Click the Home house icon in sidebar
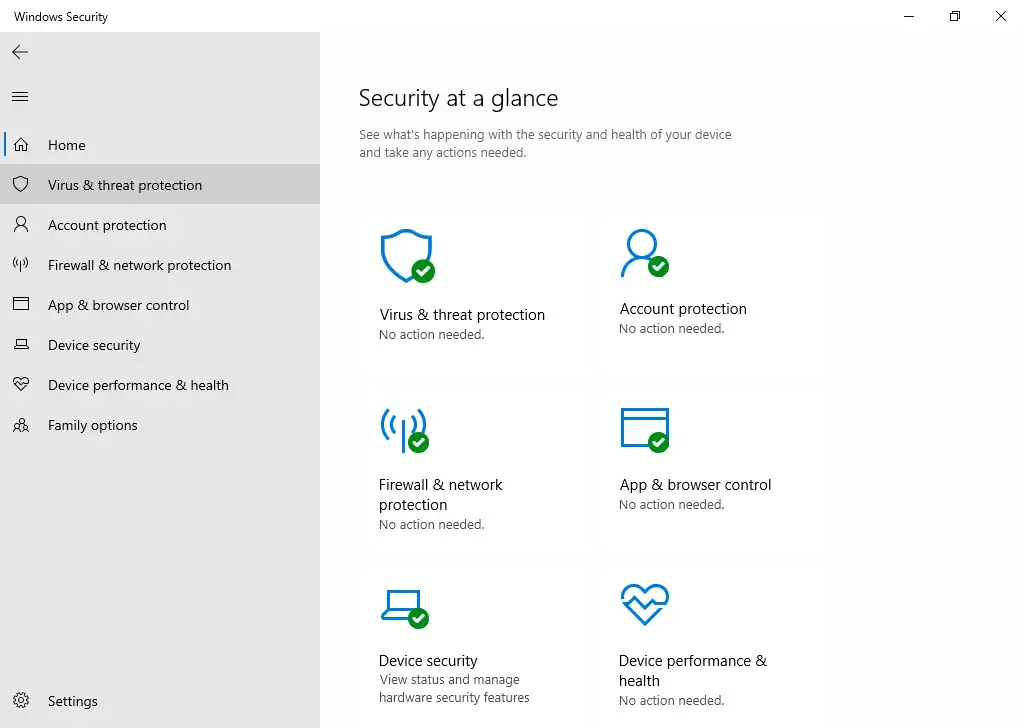The image size is (1024, 728). 20,145
